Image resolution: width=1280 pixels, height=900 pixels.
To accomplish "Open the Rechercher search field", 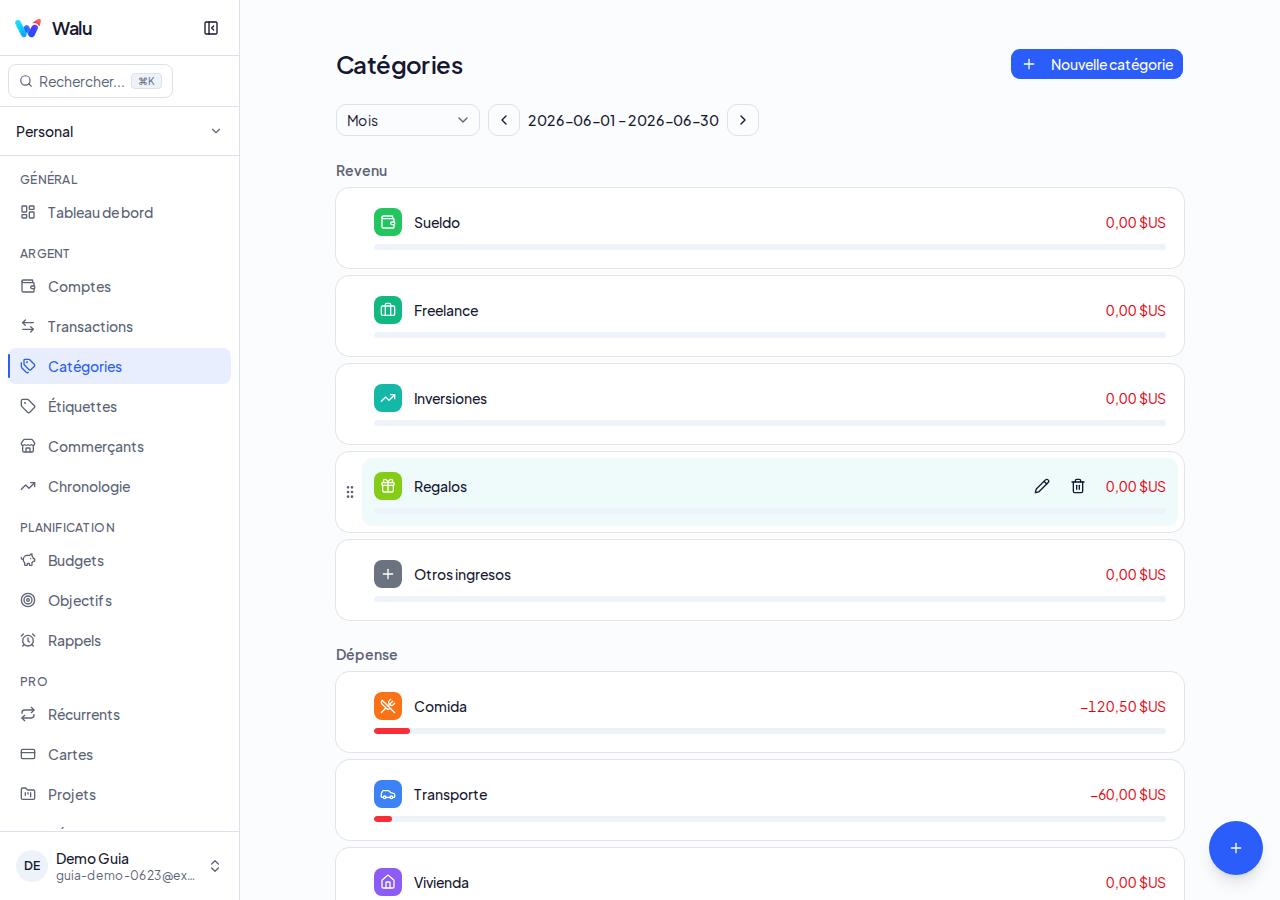I will tap(90, 81).
